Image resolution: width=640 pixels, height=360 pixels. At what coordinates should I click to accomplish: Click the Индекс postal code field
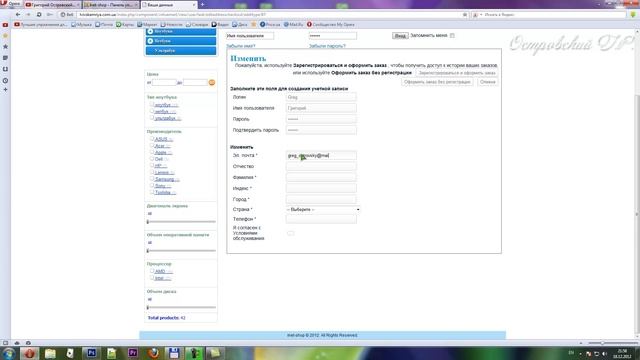pos(321,188)
